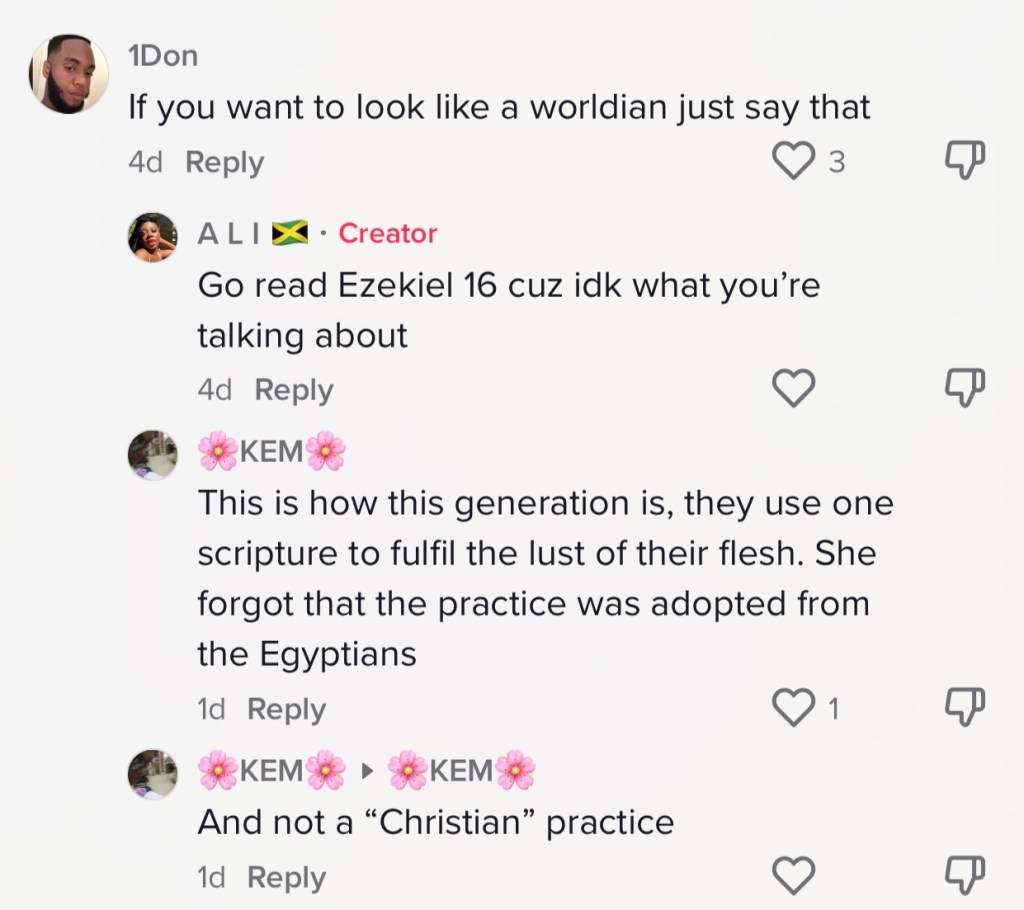This screenshot has height=910, width=1024.
Task: Like the "Christian" practice reply
Action: 795,876
